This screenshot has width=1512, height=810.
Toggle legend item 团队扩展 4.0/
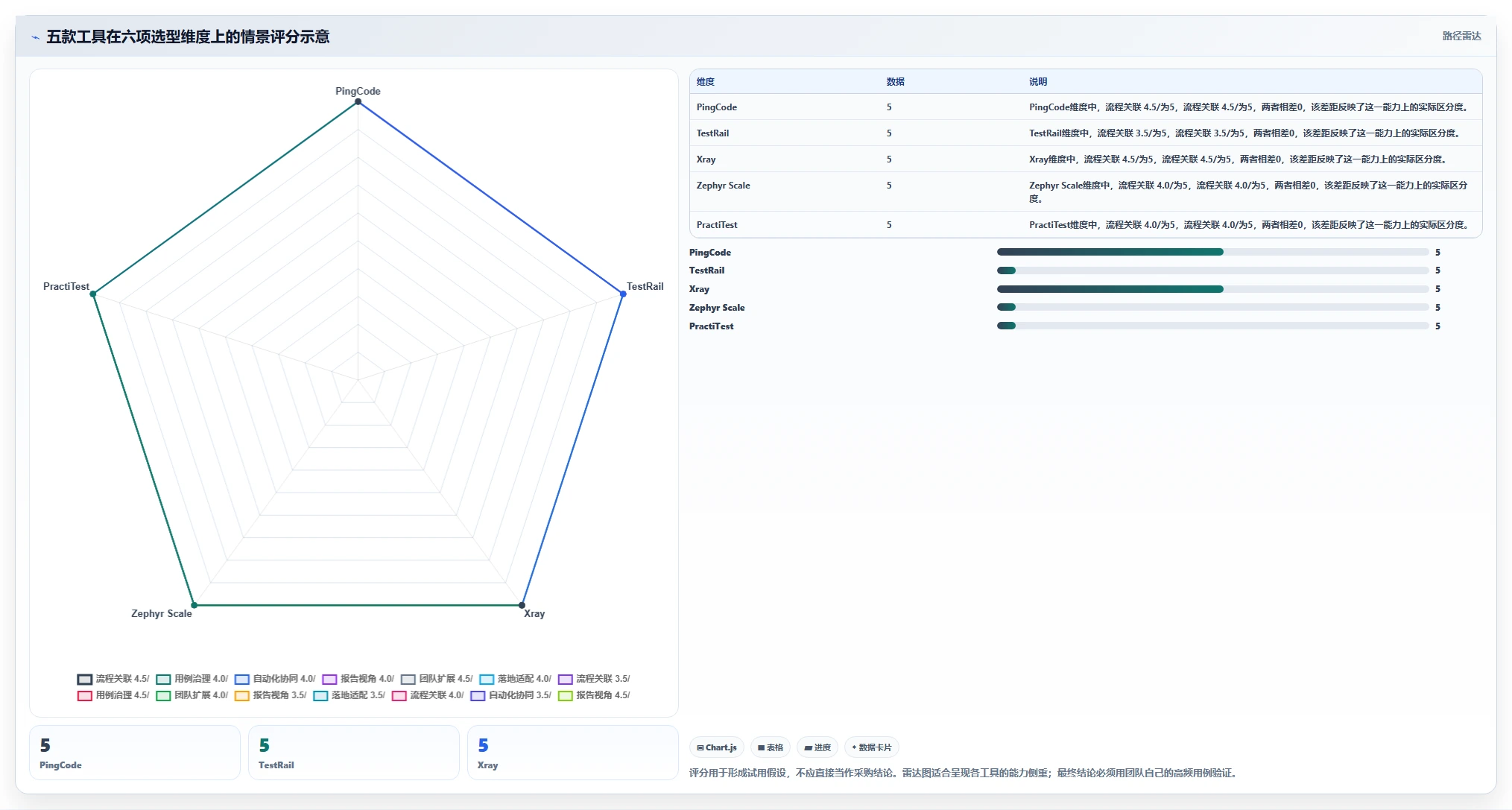point(192,695)
